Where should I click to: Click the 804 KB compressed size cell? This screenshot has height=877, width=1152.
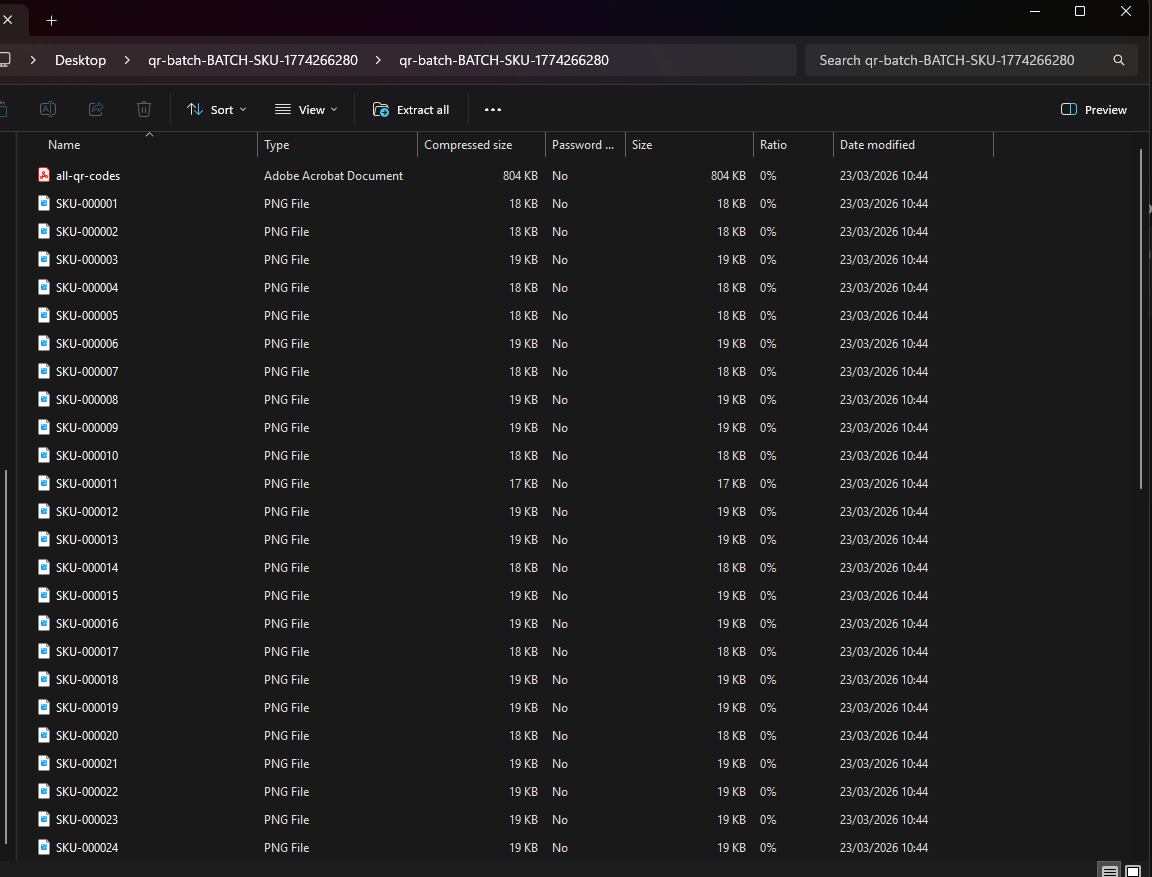(520, 176)
